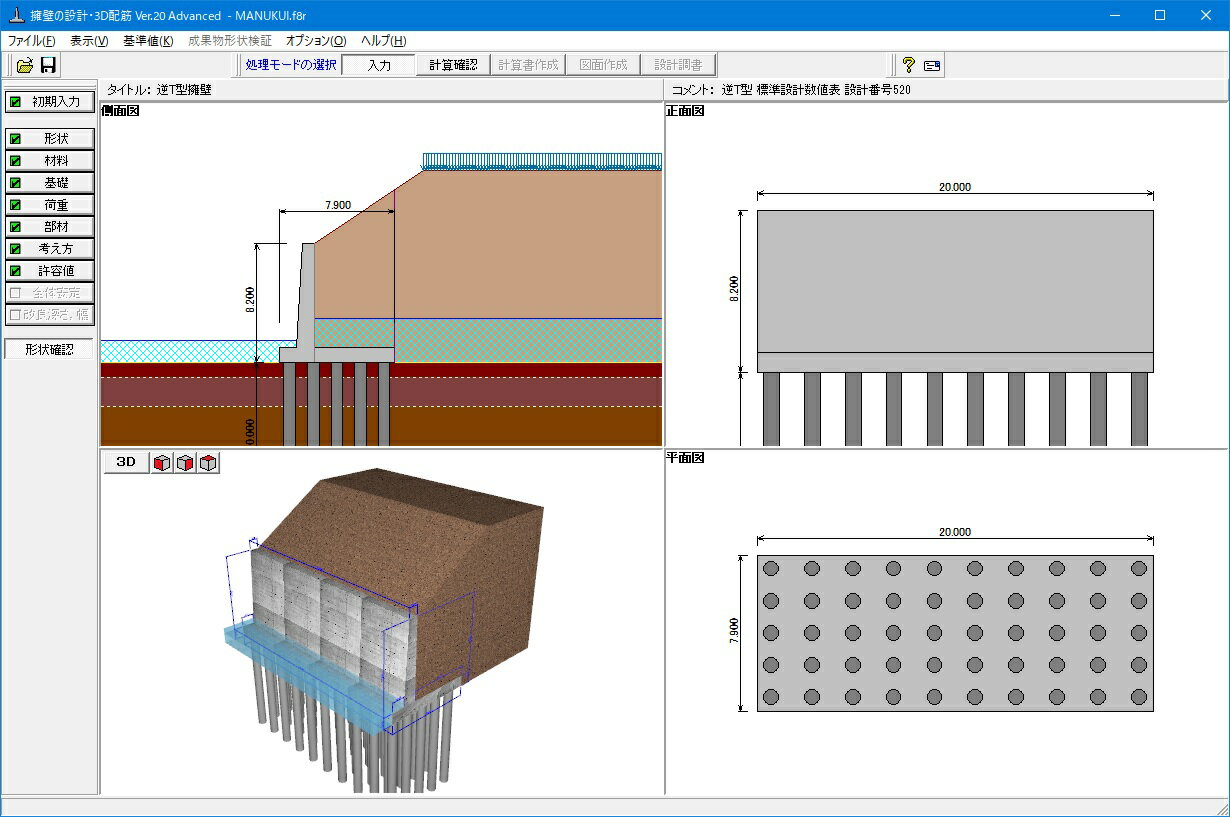Toggle the 改良深さ、幅 checkbox
The height and width of the screenshot is (817, 1230).
[x=15, y=314]
